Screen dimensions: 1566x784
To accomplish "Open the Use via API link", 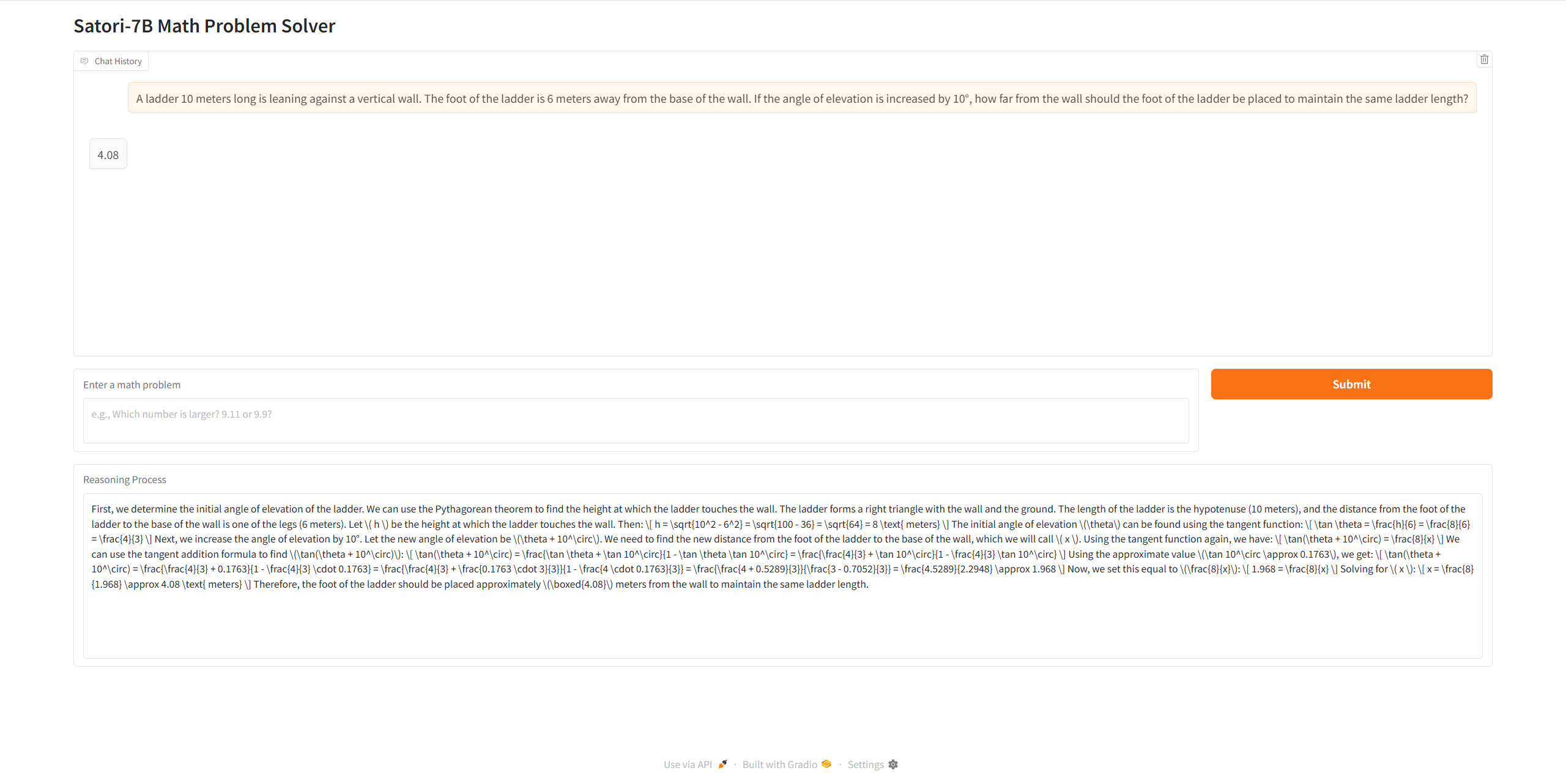I will point(696,764).
